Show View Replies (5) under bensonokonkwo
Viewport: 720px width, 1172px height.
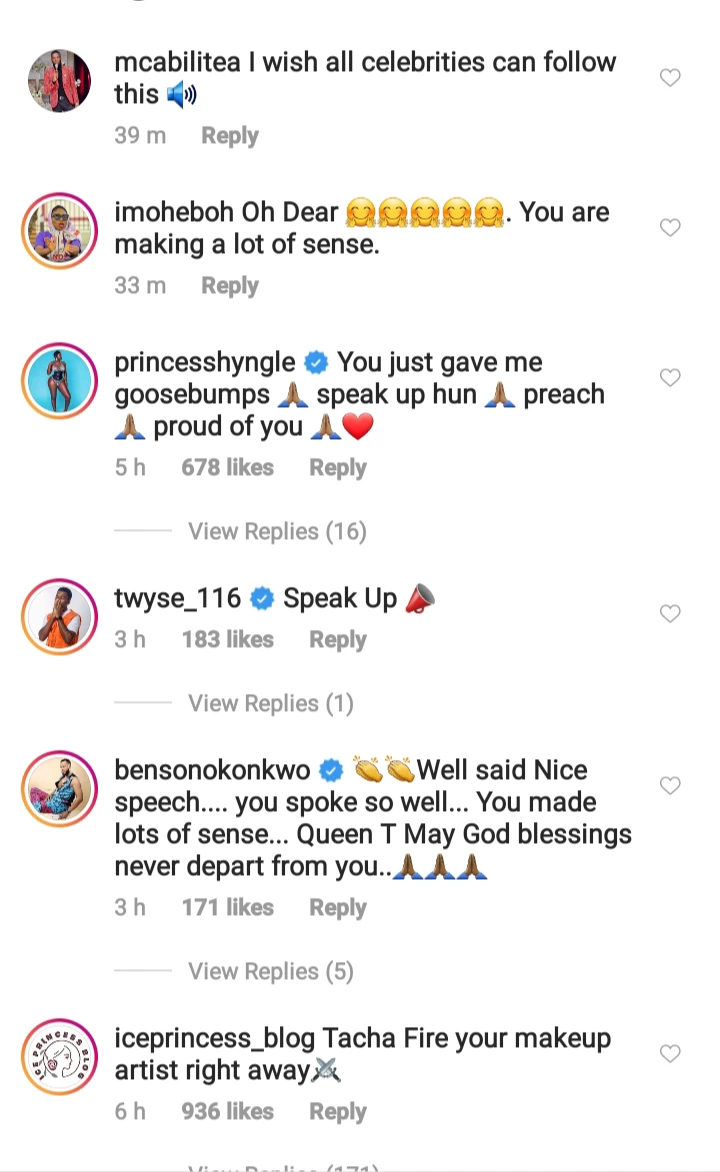(271, 972)
